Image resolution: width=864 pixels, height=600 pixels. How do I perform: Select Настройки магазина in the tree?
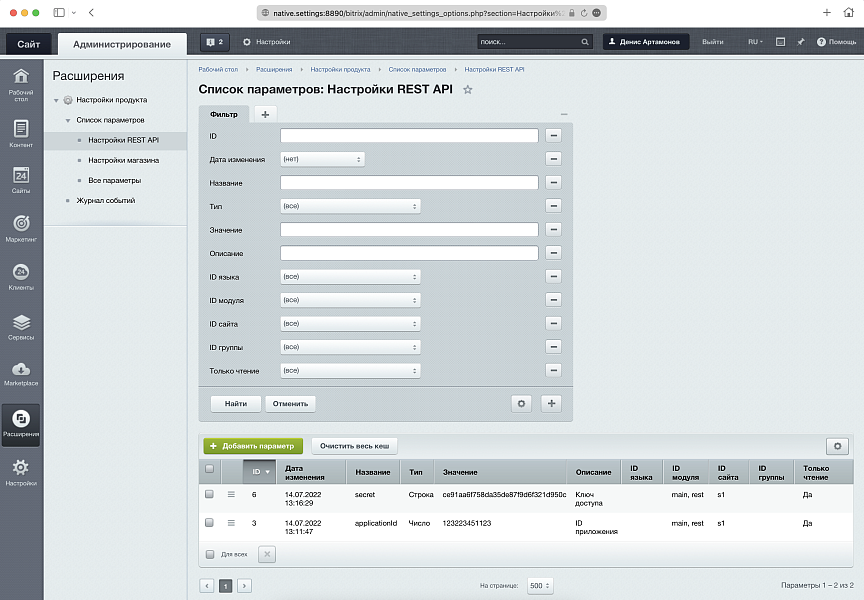[123, 160]
